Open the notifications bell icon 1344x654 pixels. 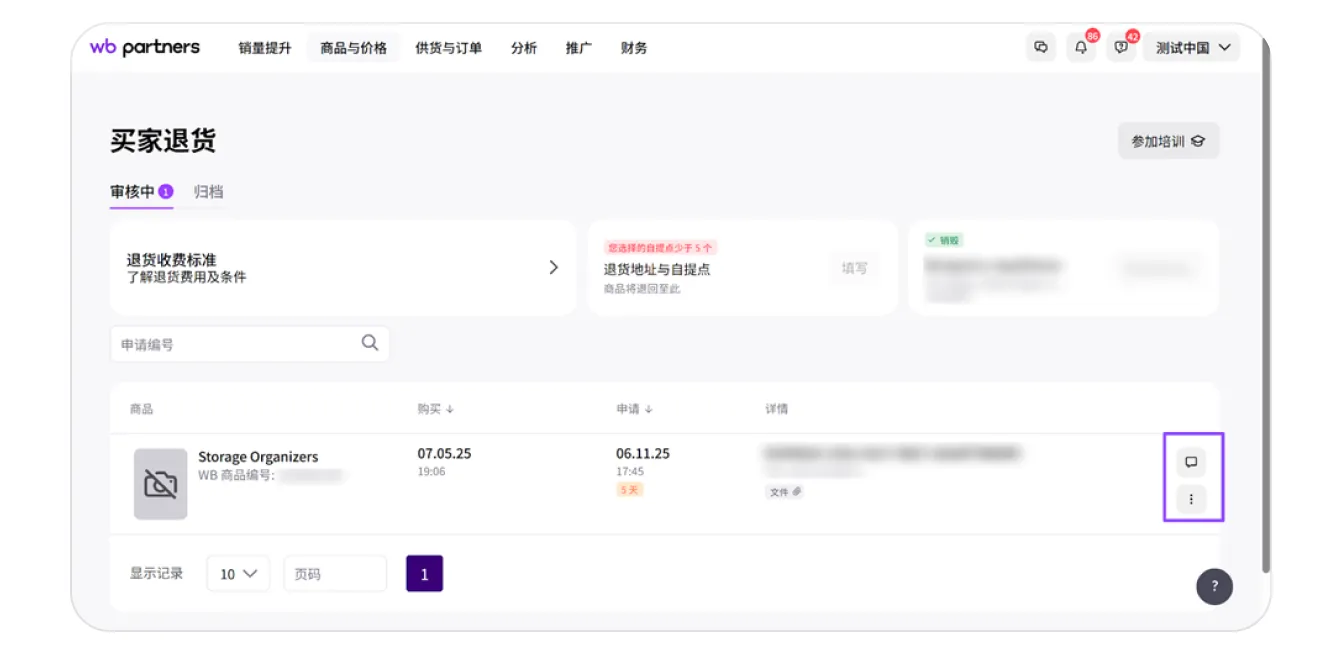coord(1081,47)
